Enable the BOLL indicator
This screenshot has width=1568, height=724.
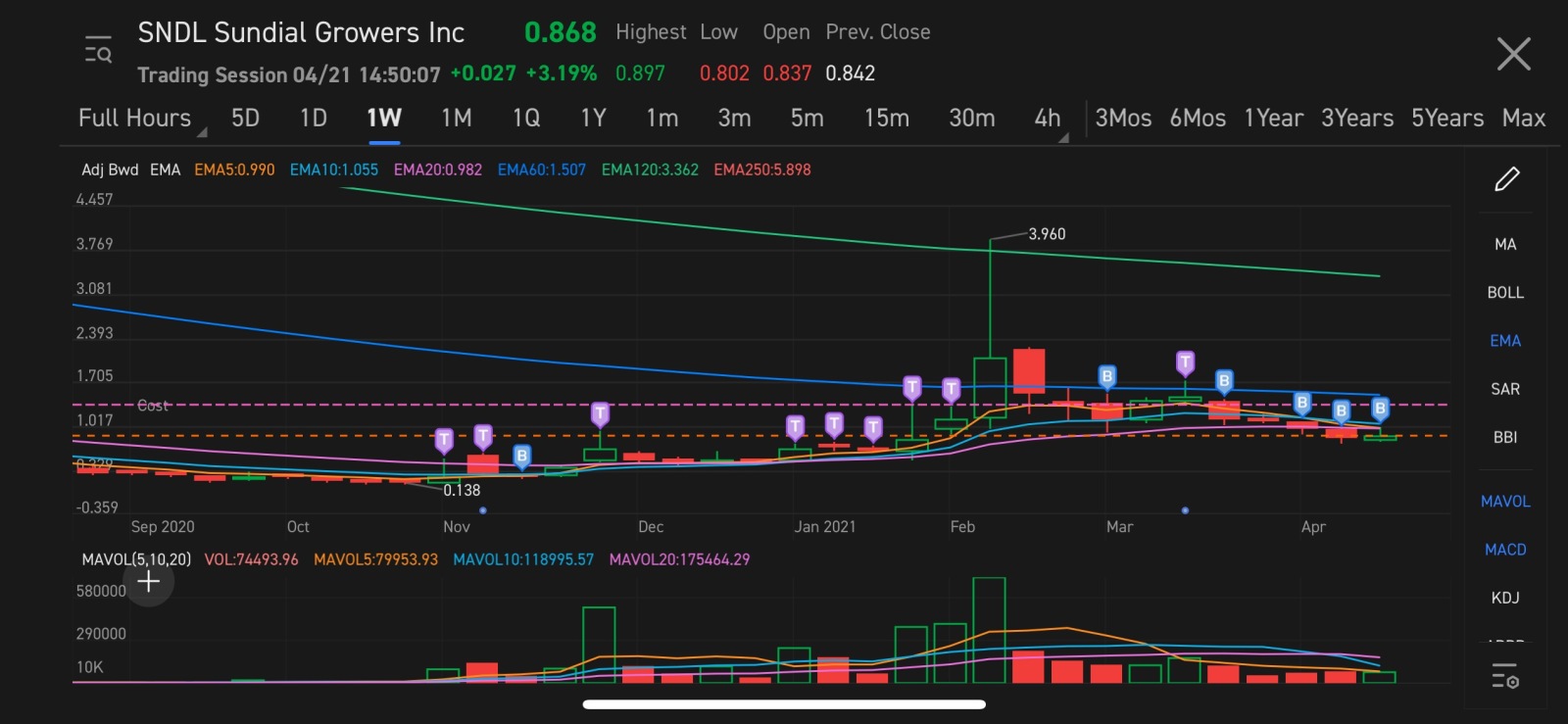(x=1505, y=293)
